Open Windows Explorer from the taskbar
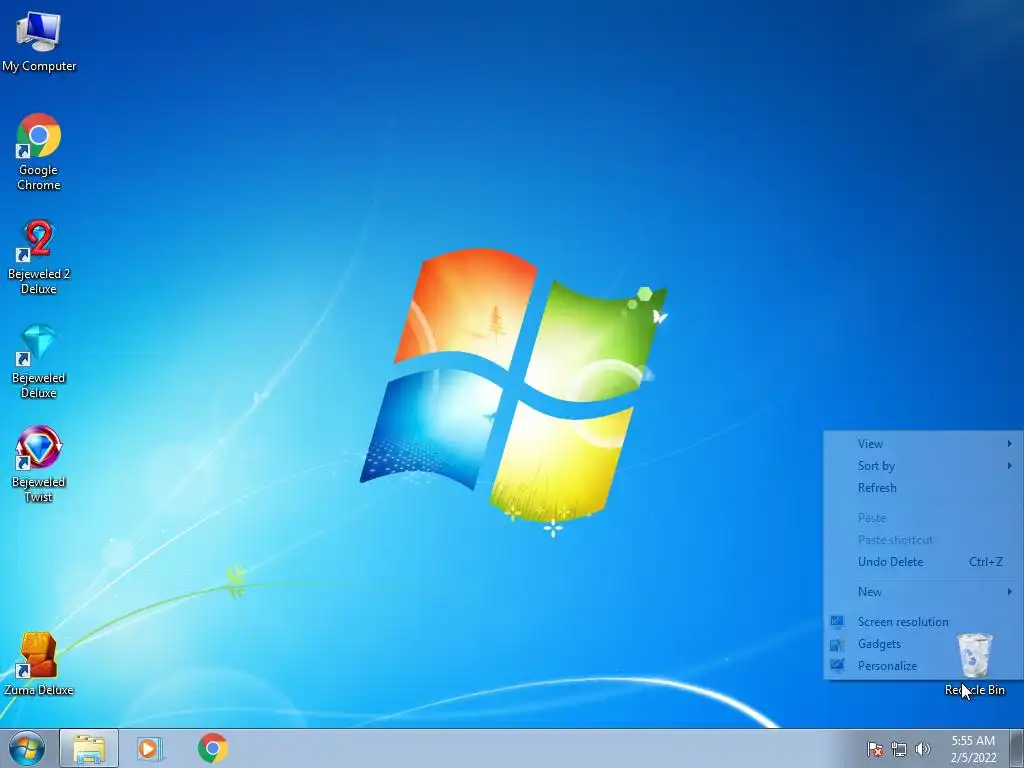 point(89,748)
